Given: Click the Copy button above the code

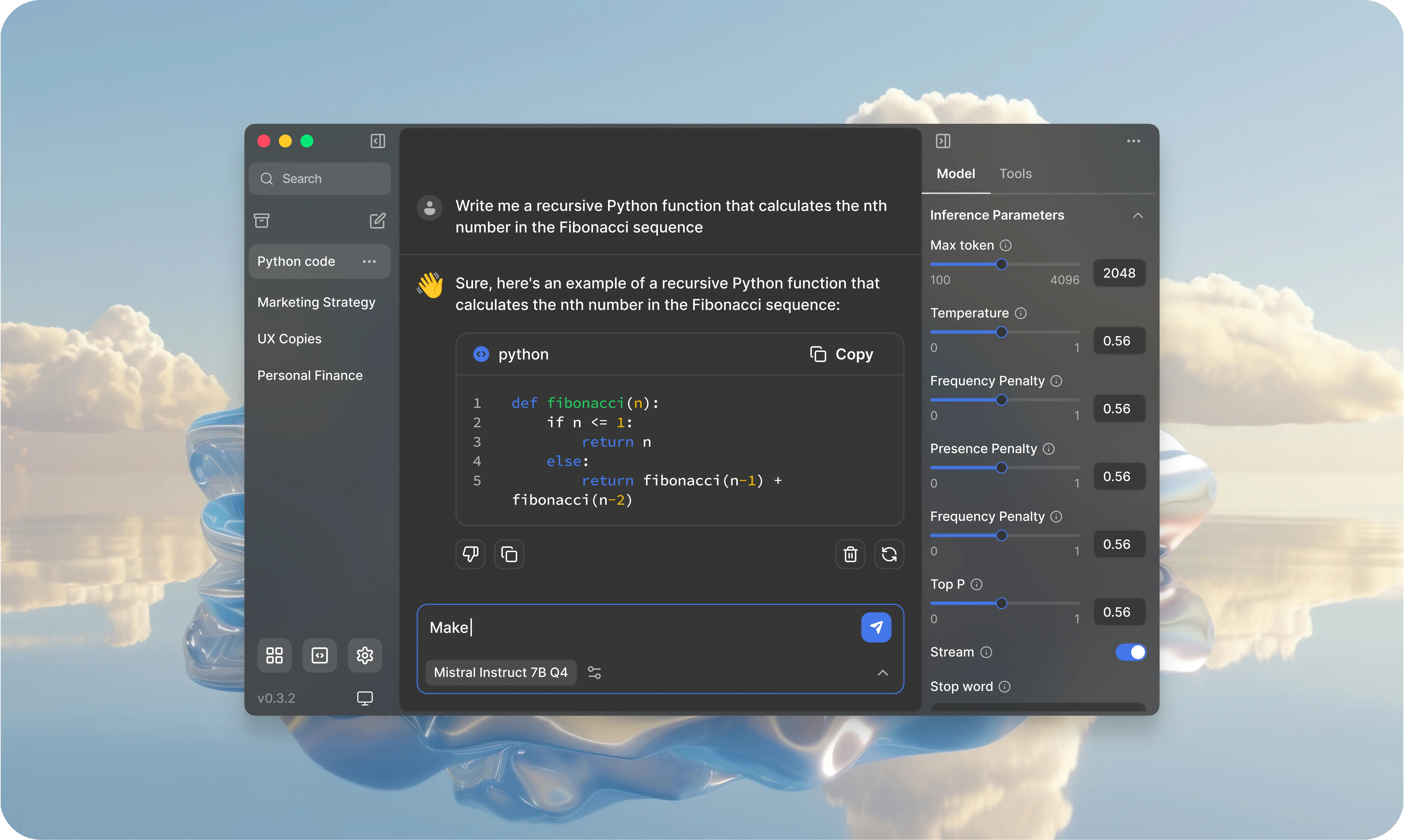Looking at the screenshot, I should point(842,354).
